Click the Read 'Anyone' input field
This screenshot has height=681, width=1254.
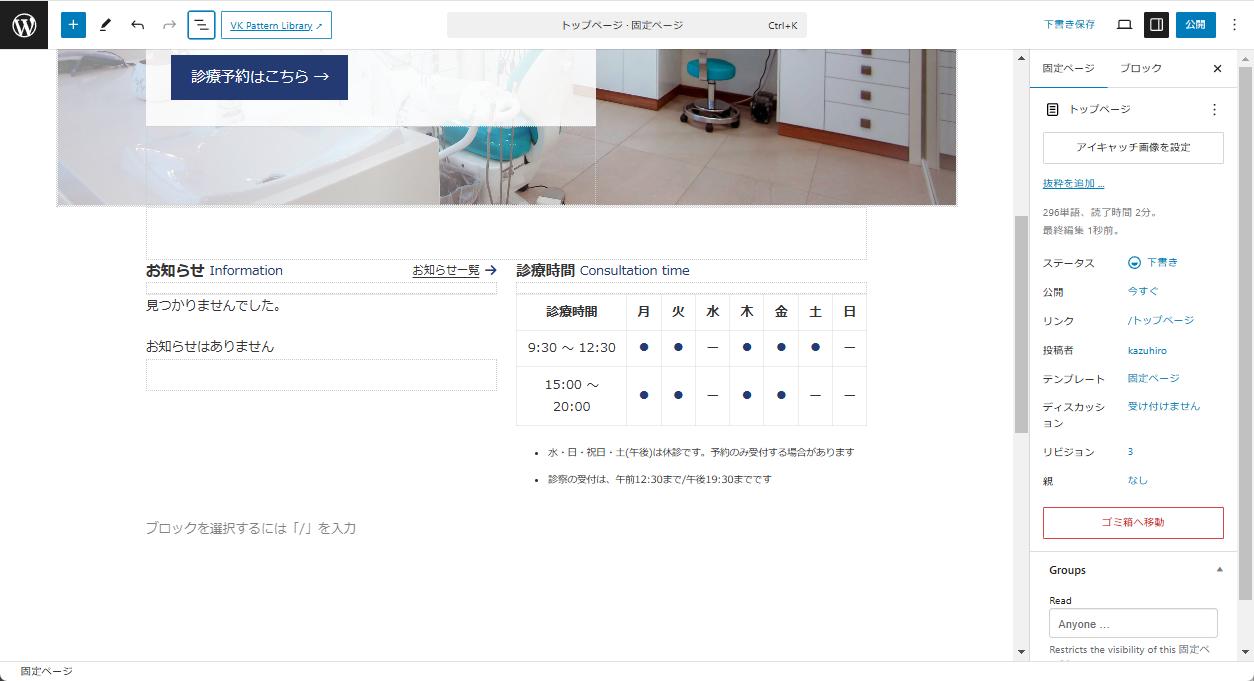pyautogui.click(x=1133, y=624)
